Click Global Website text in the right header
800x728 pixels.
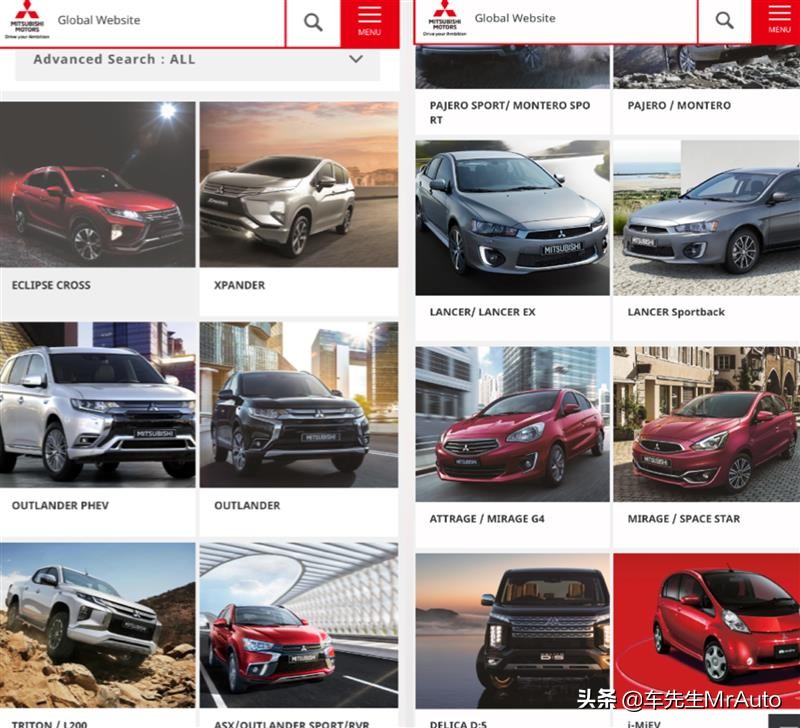pyautogui.click(x=515, y=18)
